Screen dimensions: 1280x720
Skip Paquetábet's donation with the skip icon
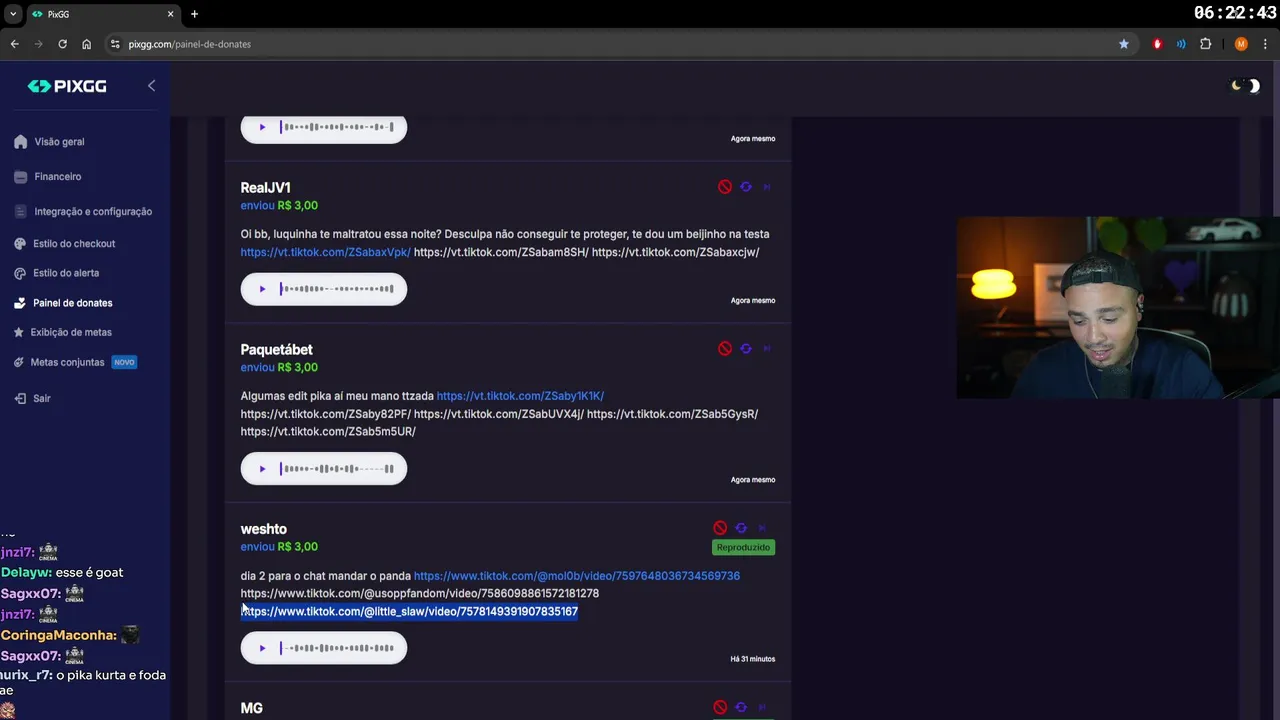pos(767,349)
